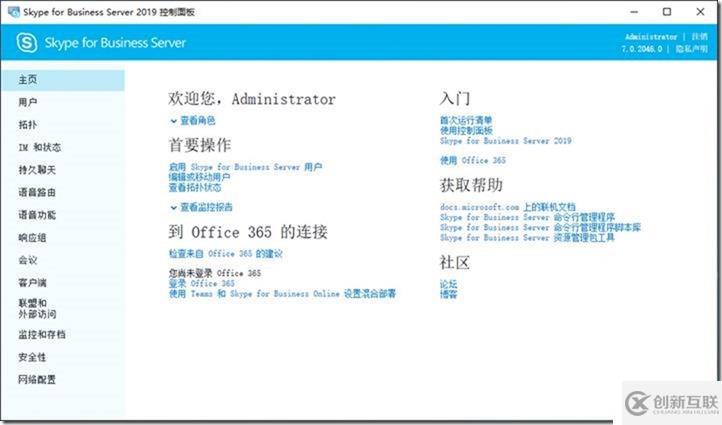Viewport: 722px width, 425px height.
Task: Expand the 查看监控报告 section
Action: click(x=201, y=207)
